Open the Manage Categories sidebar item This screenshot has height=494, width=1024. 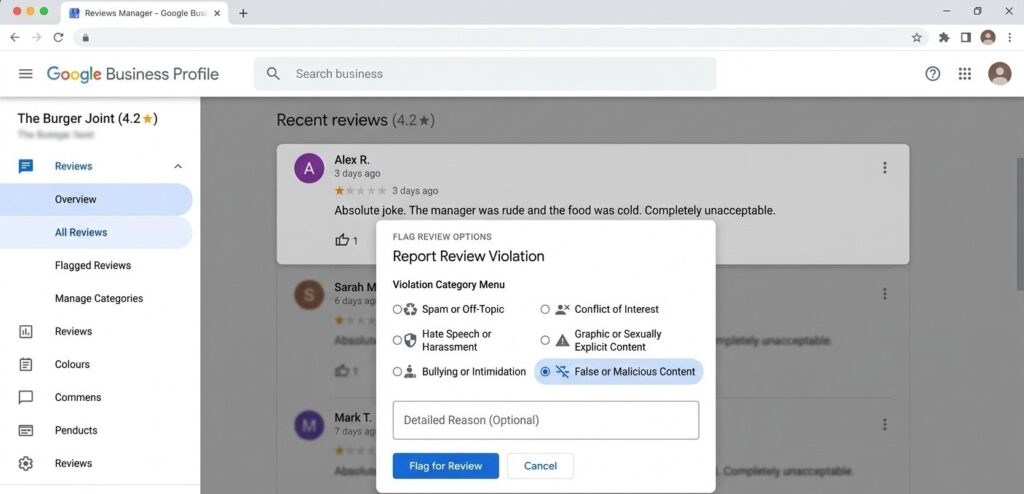(x=99, y=299)
